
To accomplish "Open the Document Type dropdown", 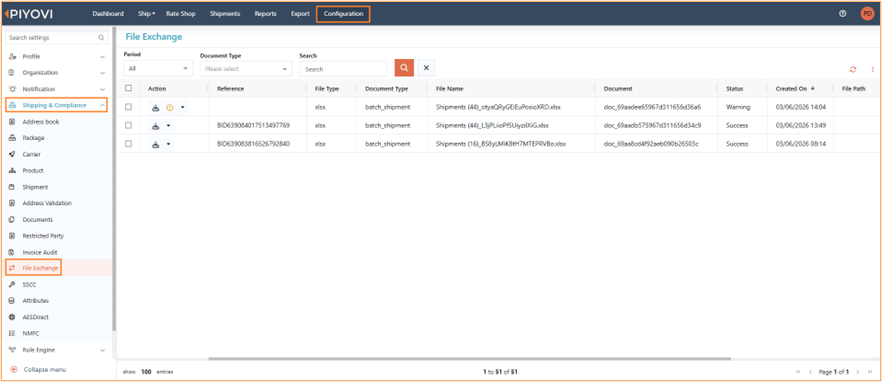I will [246, 69].
